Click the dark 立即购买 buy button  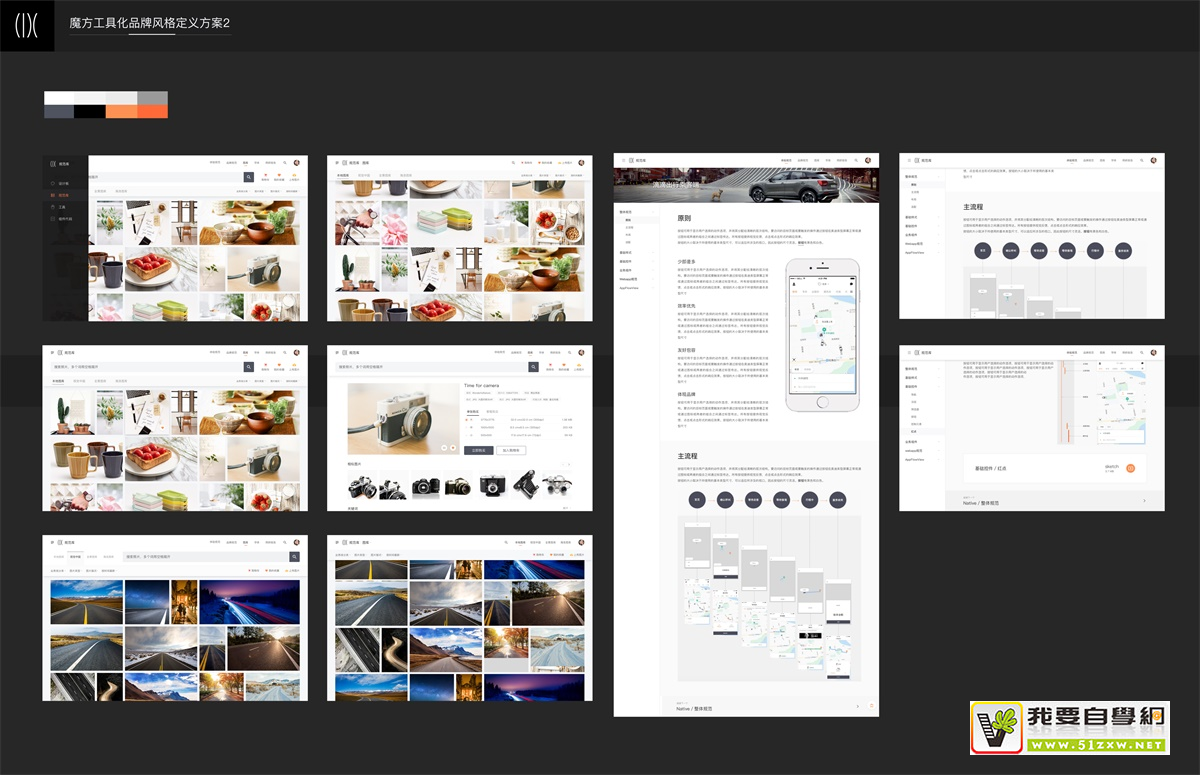pyautogui.click(x=478, y=451)
